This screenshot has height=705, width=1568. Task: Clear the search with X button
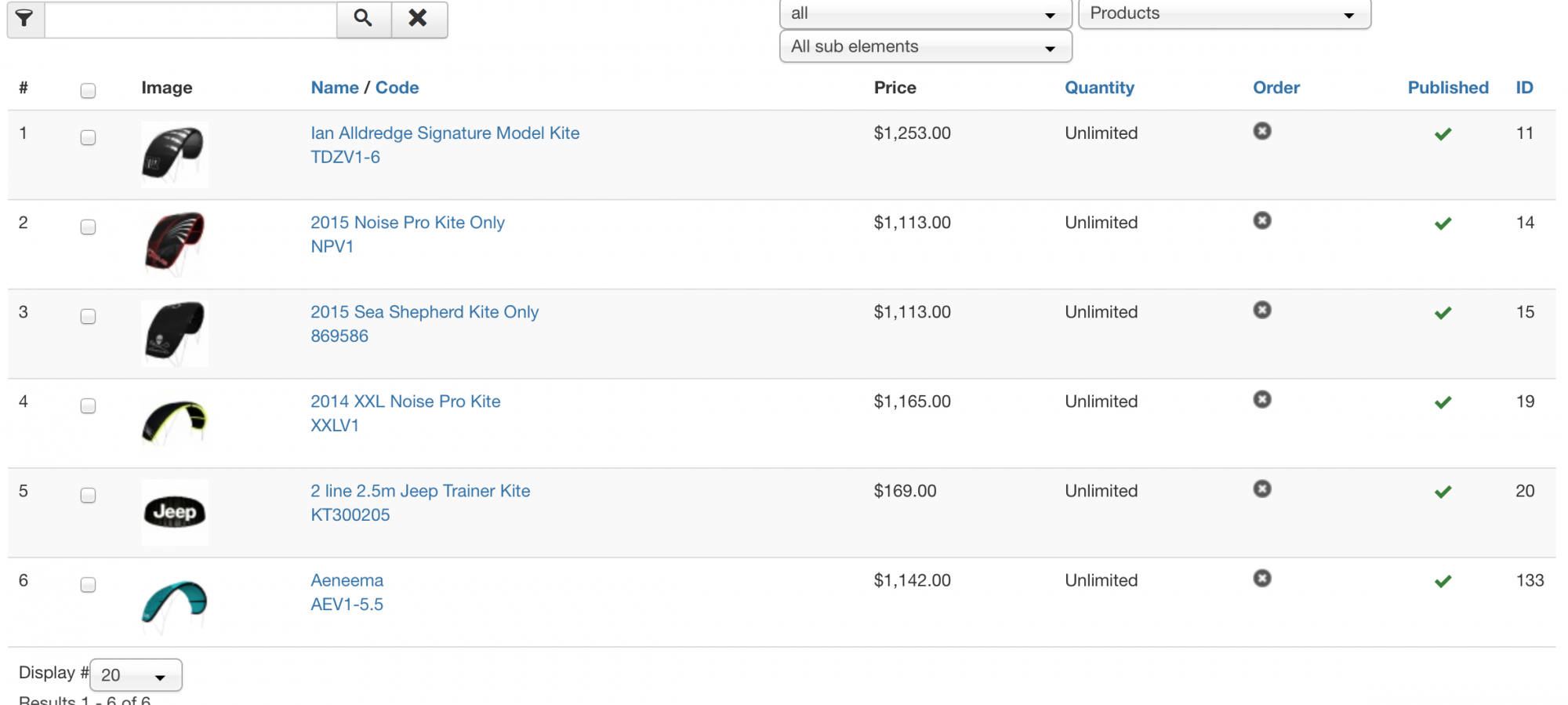pyautogui.click(x=419, y=18)
